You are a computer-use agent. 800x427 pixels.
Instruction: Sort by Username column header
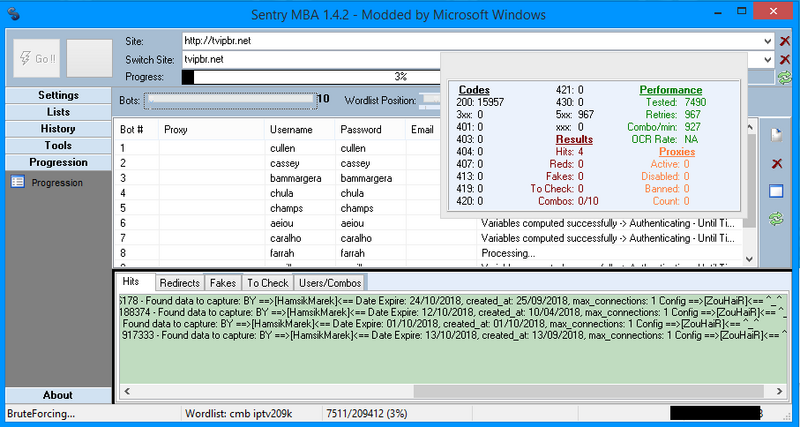(x=299, y=130)
